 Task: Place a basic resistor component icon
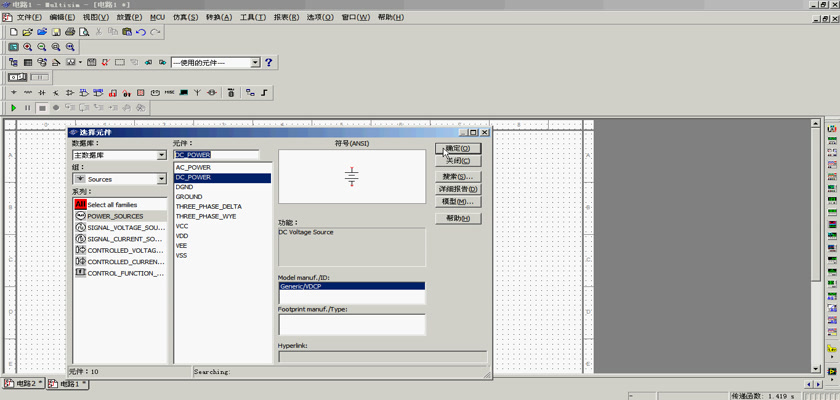point(27,93)
